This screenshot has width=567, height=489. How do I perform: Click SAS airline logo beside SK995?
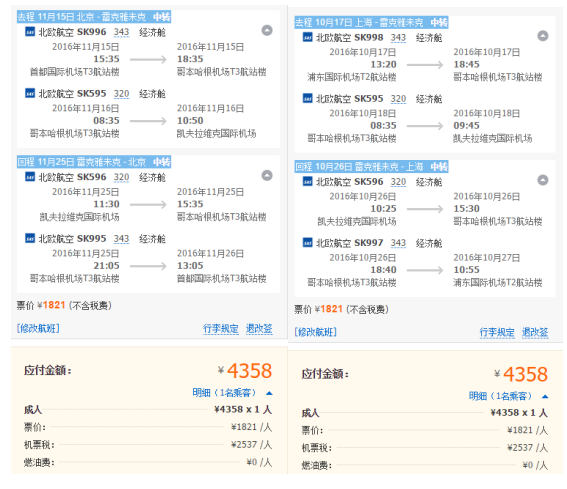(x=30, y=238)
